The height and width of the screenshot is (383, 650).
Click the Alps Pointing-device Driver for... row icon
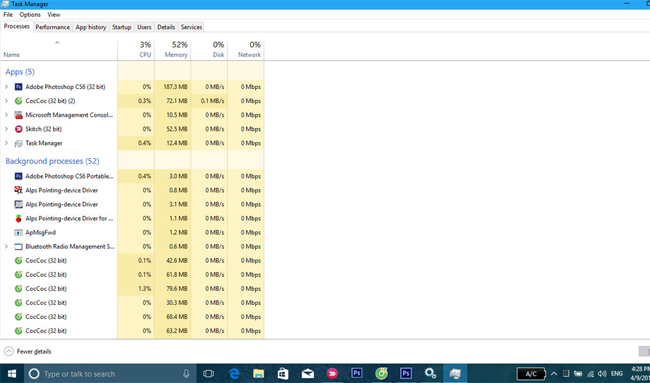18,218
